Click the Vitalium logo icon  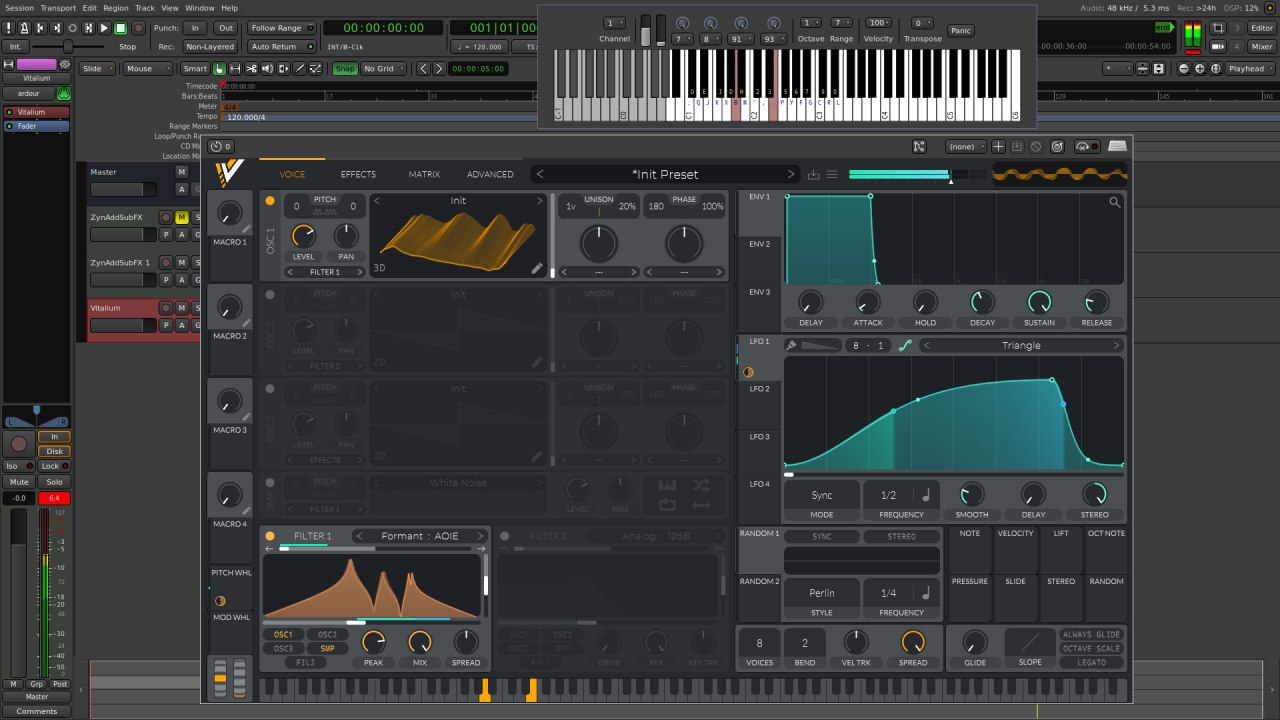(x=229, y=174)
